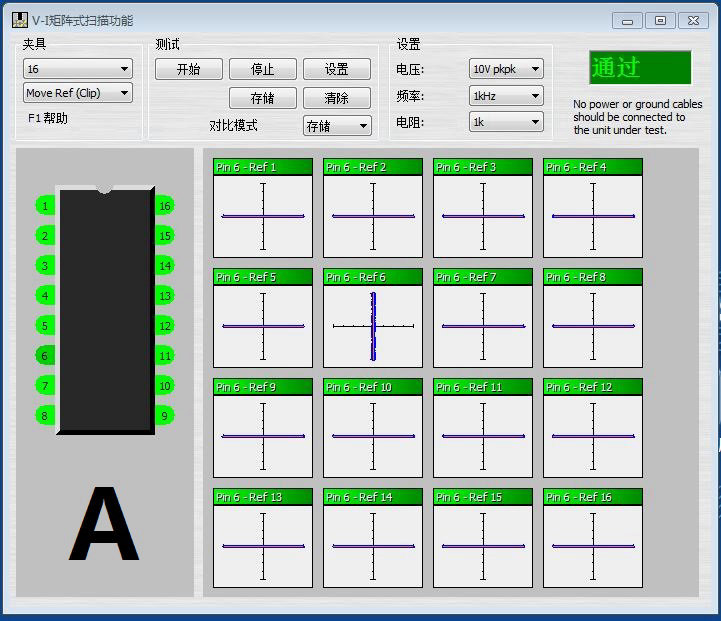Viewport: 721px width, 621px height.
Task: Open the Pin 6 - Ref 1 trace
Action: [x=263, y=208]
